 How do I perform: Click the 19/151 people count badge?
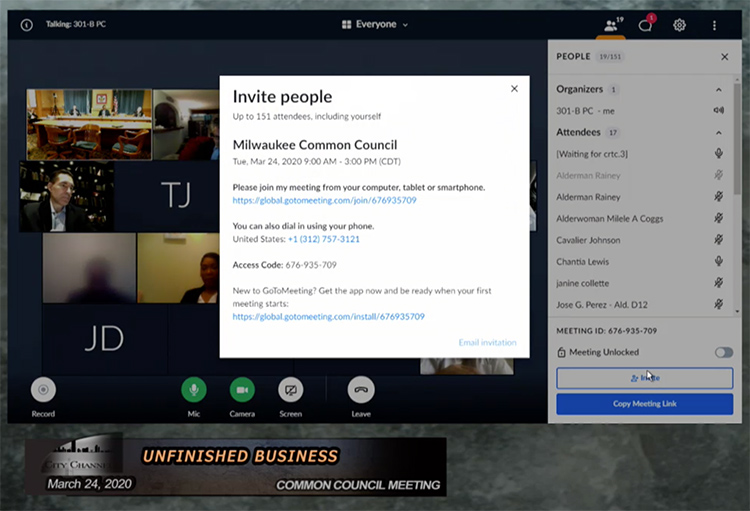(x=610, y=57)
